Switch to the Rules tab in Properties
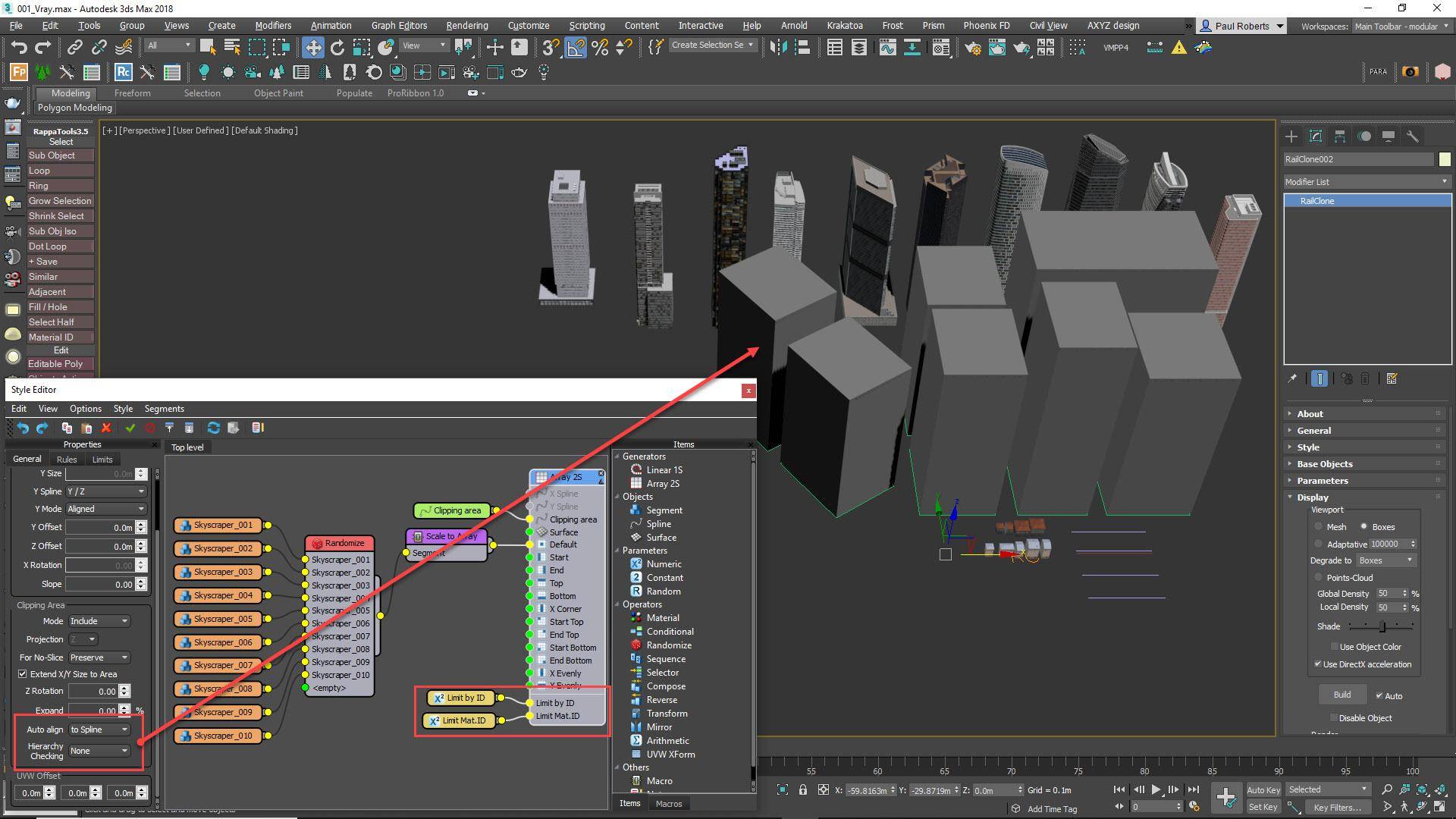The width and height of the screenshot is (1456, 819). [67, 459]
